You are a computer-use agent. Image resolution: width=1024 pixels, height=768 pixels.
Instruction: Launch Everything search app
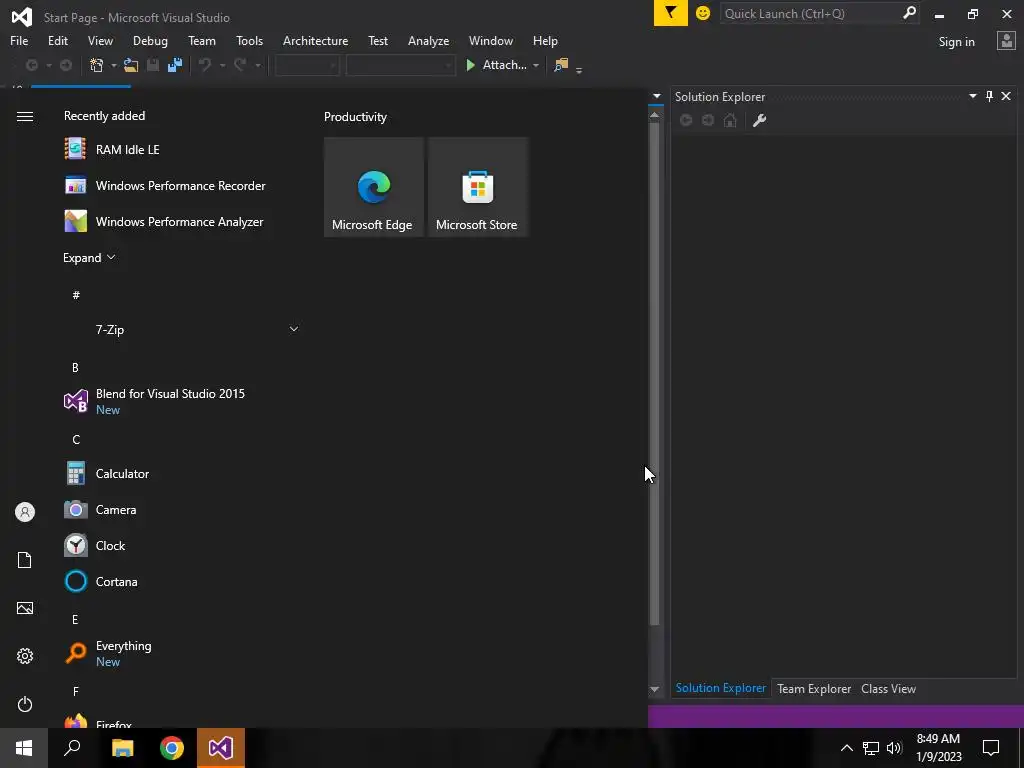182,653
